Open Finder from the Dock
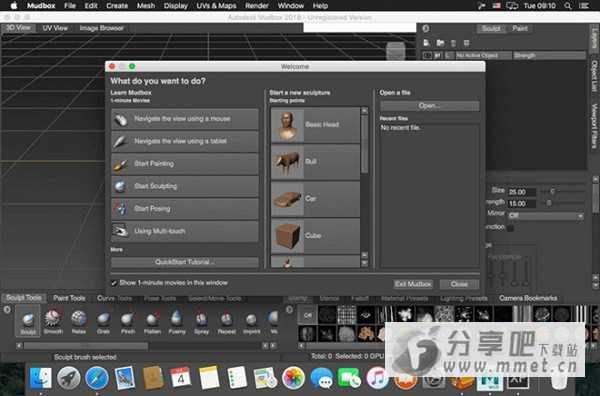 coord(40,378)
